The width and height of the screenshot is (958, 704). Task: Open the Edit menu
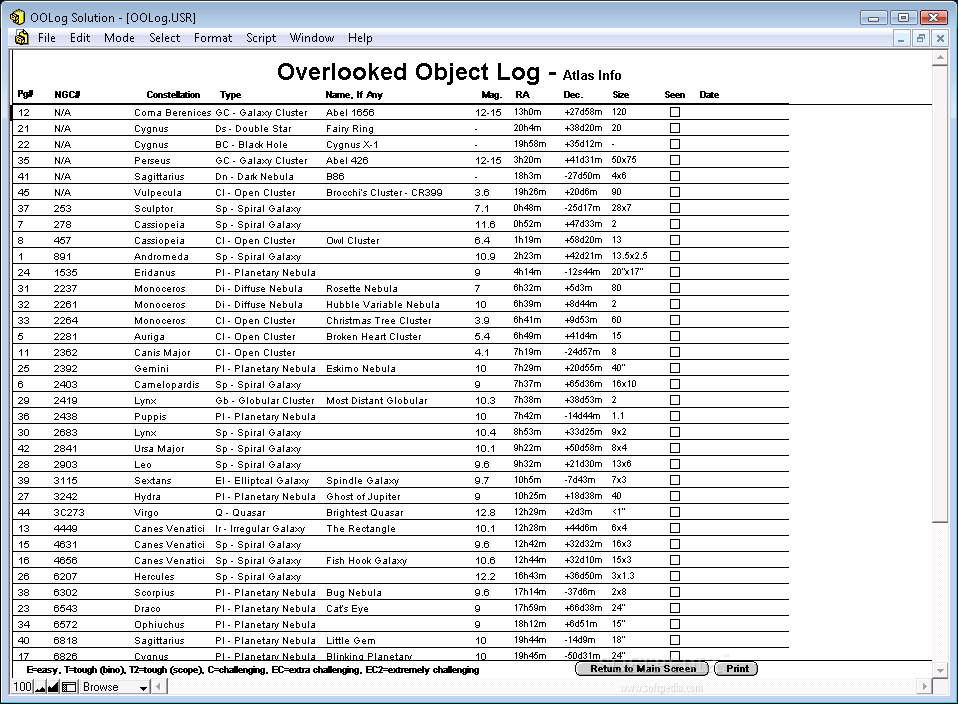coord(79,38)
